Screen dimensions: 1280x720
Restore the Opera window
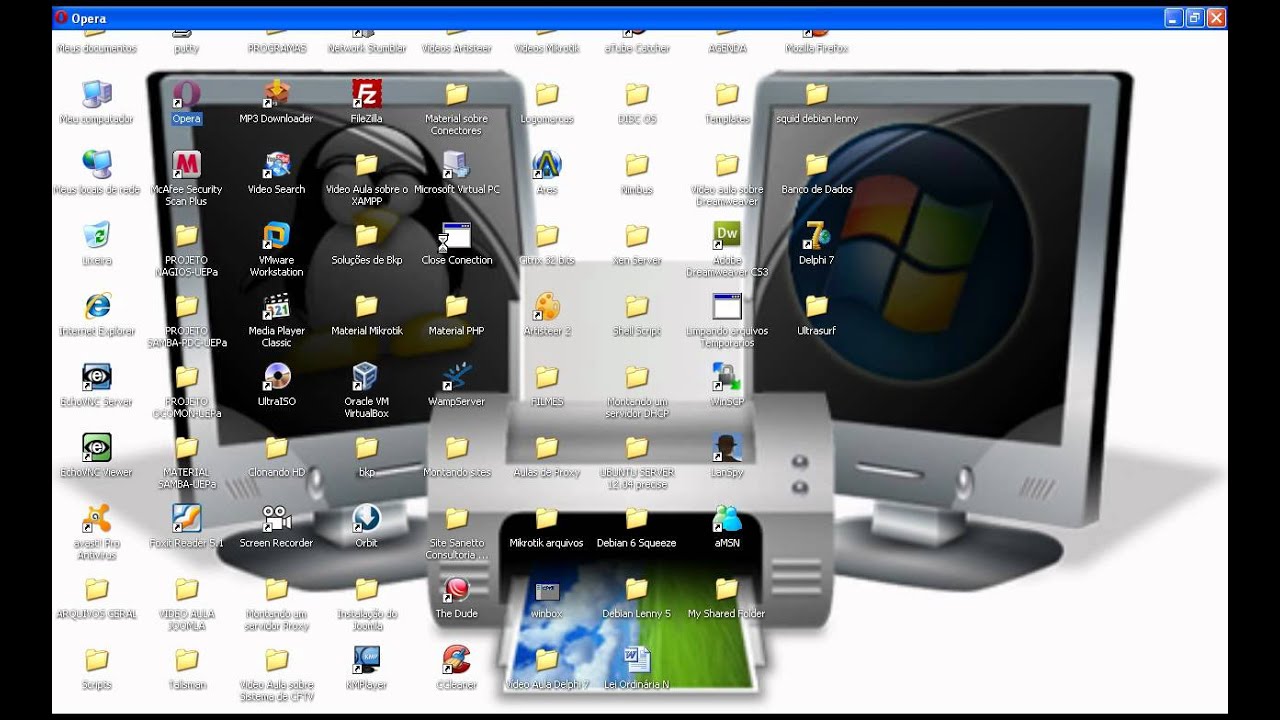pyautogui.click(x=1195, y=18)
